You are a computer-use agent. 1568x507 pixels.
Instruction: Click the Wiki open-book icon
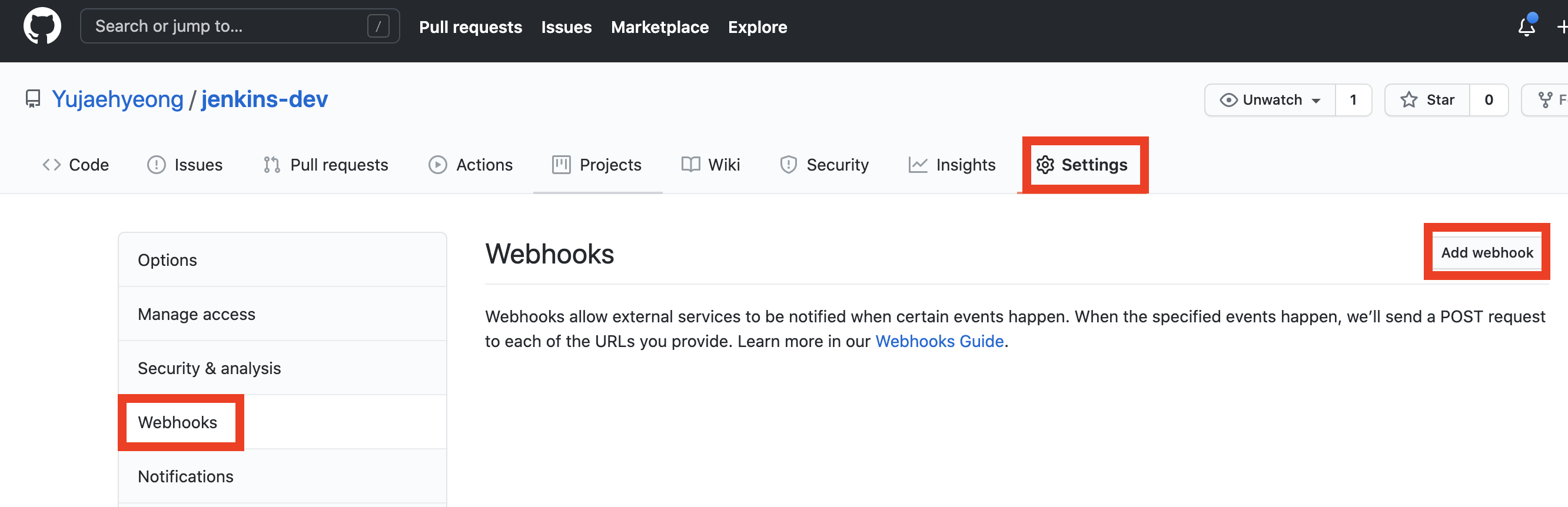(x=690, y=165)
